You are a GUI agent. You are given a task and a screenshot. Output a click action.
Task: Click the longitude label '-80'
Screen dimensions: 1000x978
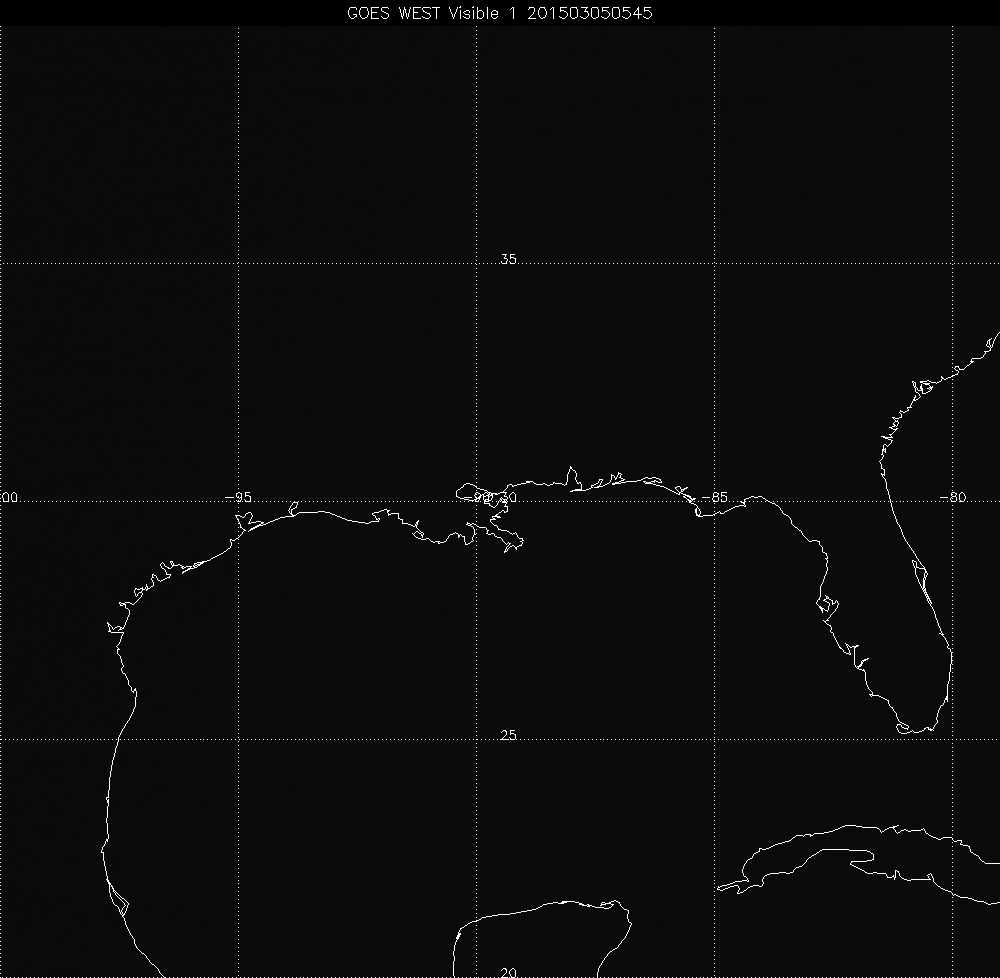click(953, 497)
